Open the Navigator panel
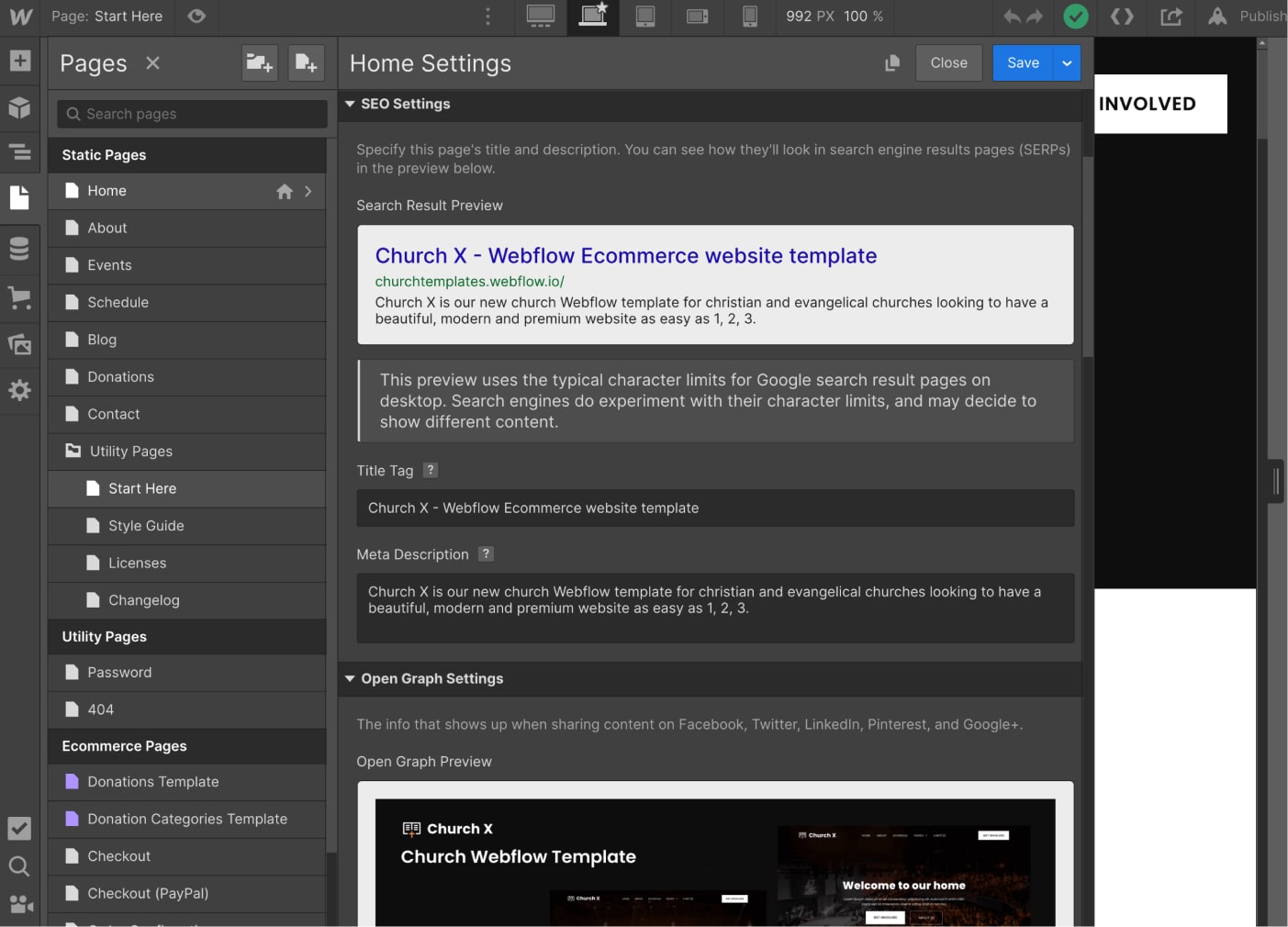 click(x=20, y=152)
